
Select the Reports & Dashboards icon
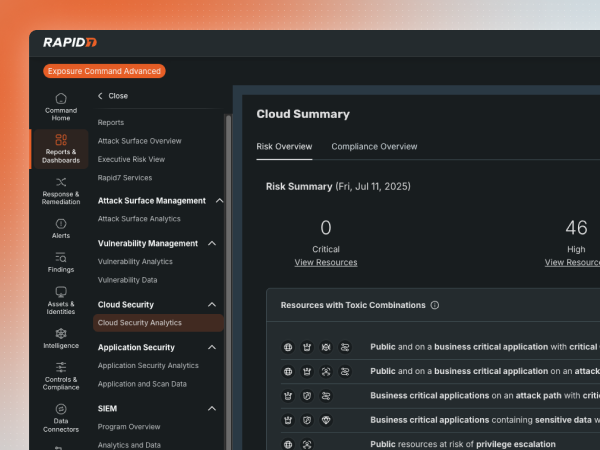61,148
